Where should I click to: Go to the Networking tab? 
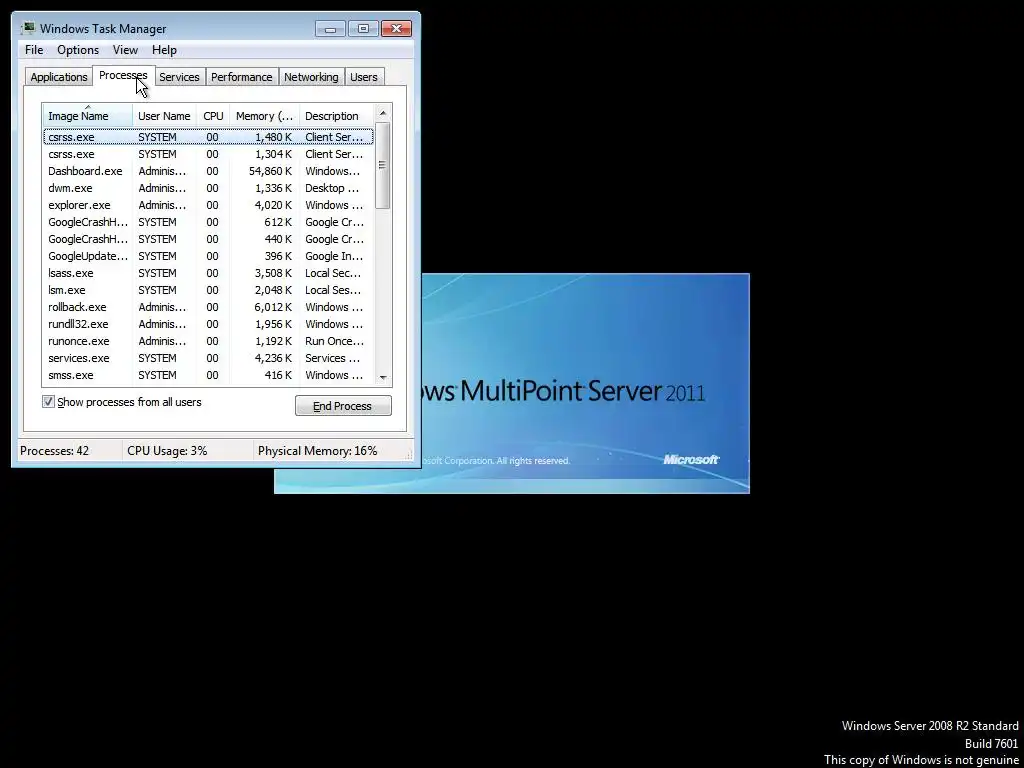[311, 77]
